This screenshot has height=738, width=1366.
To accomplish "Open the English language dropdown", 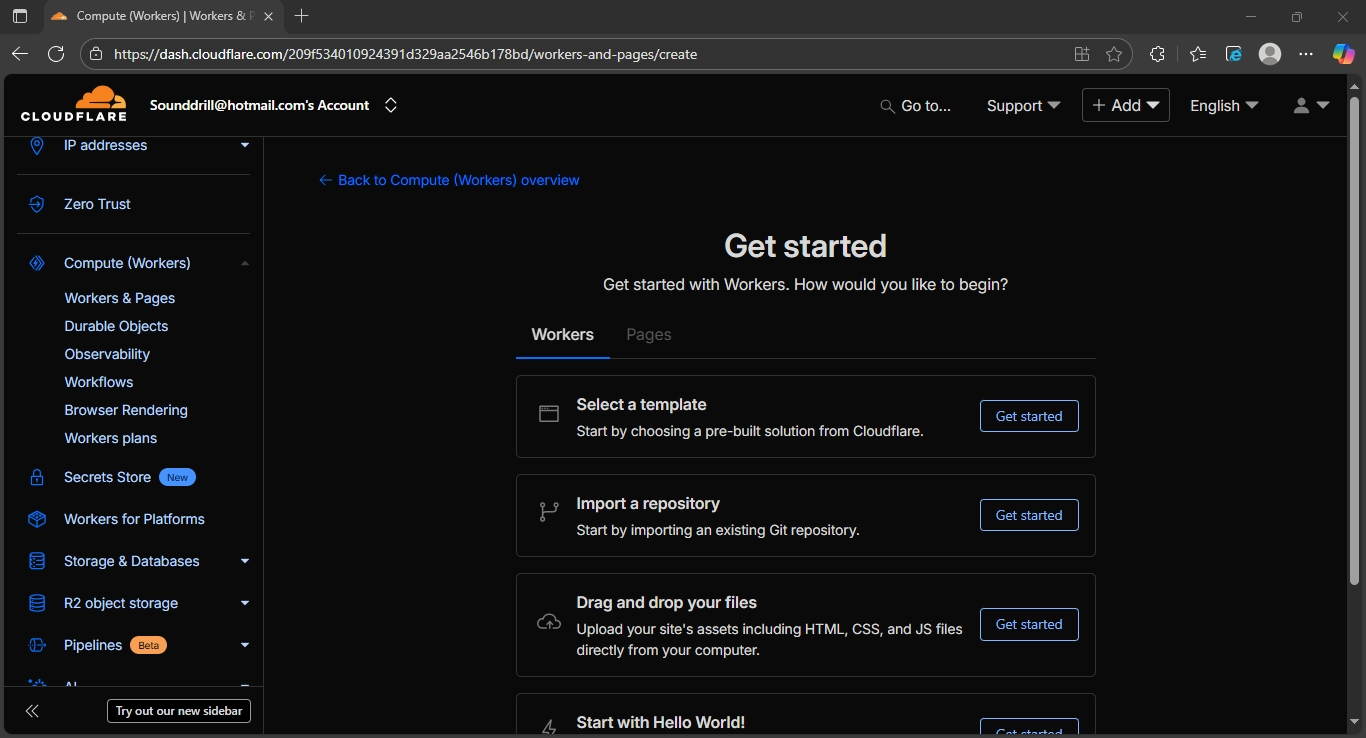I will point(1222,105).
